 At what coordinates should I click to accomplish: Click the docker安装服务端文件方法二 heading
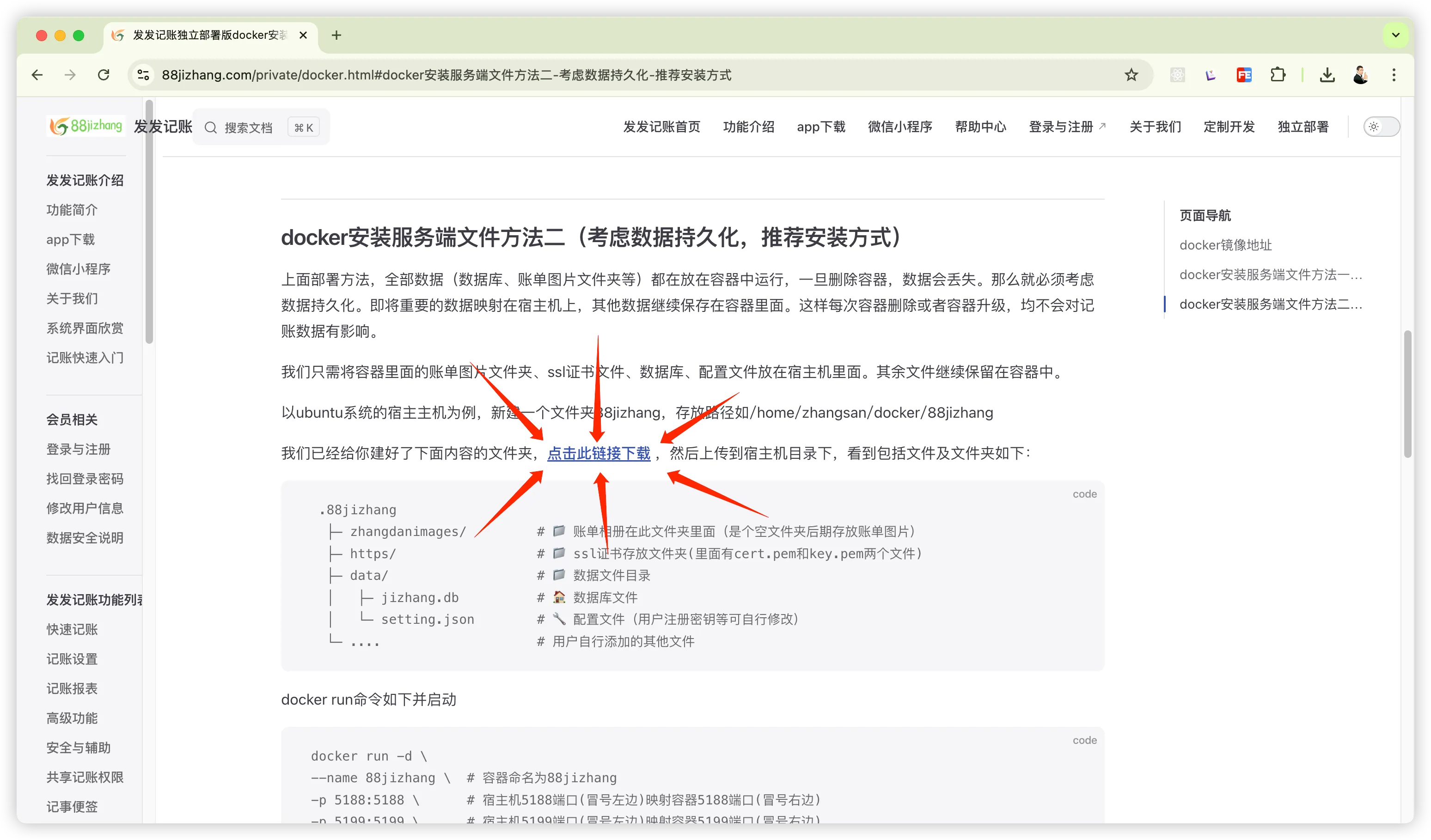[591, 237]
